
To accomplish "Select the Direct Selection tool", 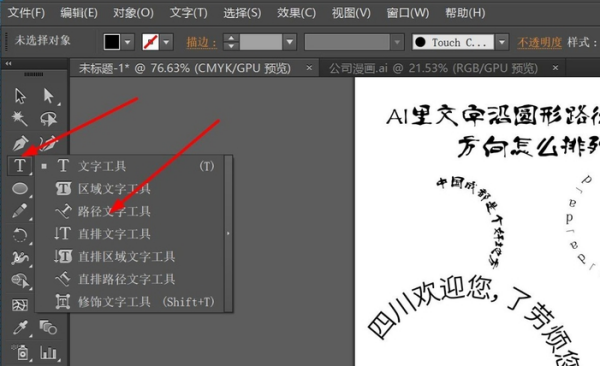I will tap(49, 96).
